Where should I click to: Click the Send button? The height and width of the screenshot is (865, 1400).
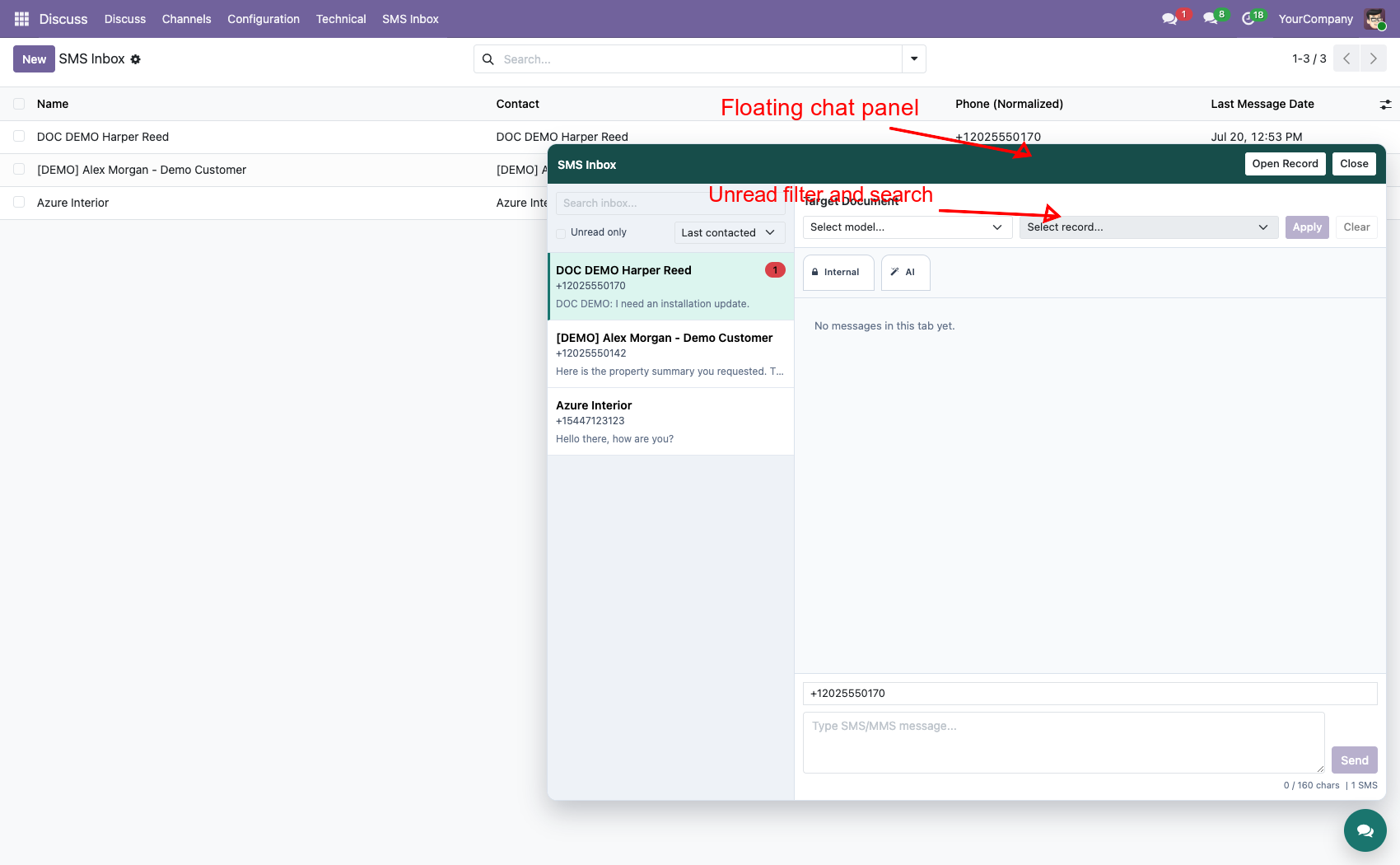point(1355,760)
